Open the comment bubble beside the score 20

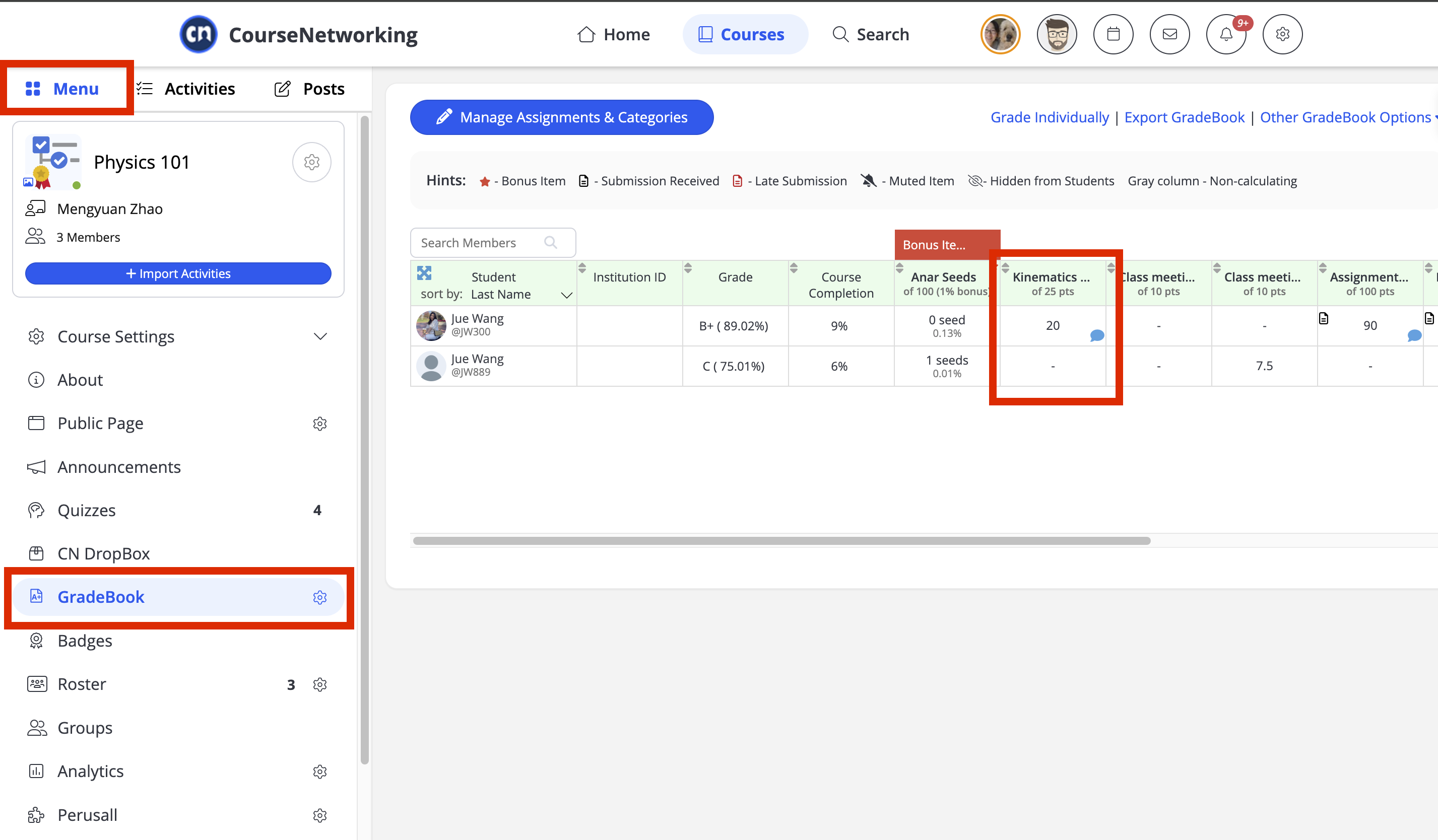pyautogui.click(x=1097, y=335)
